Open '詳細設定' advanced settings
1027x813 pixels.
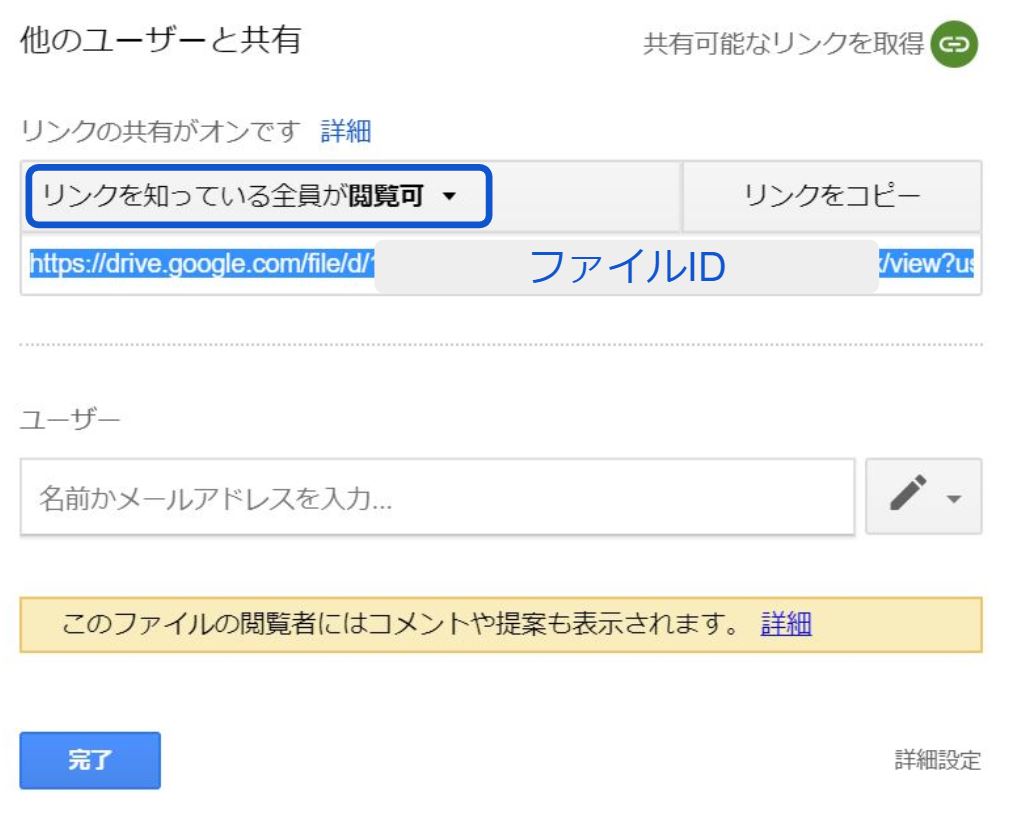click(x=937, y=760)
